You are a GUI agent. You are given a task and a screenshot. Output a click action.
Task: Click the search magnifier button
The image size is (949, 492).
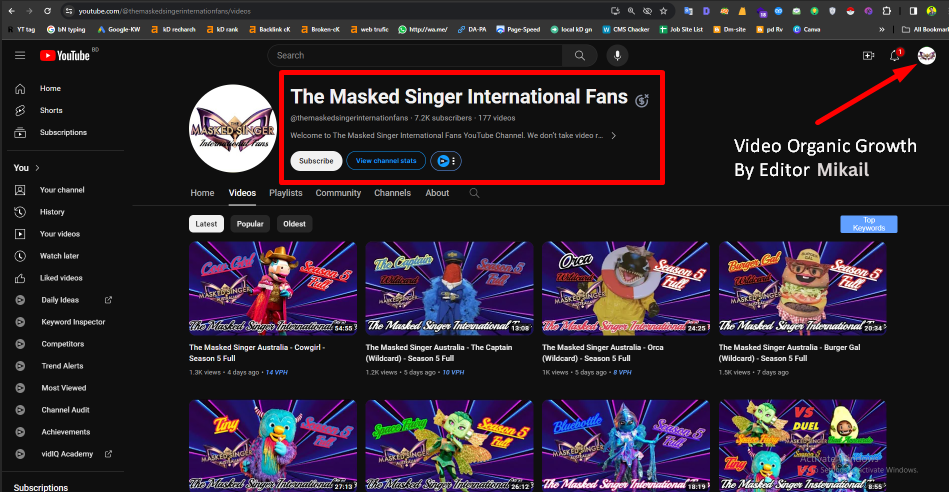point(579,56)
